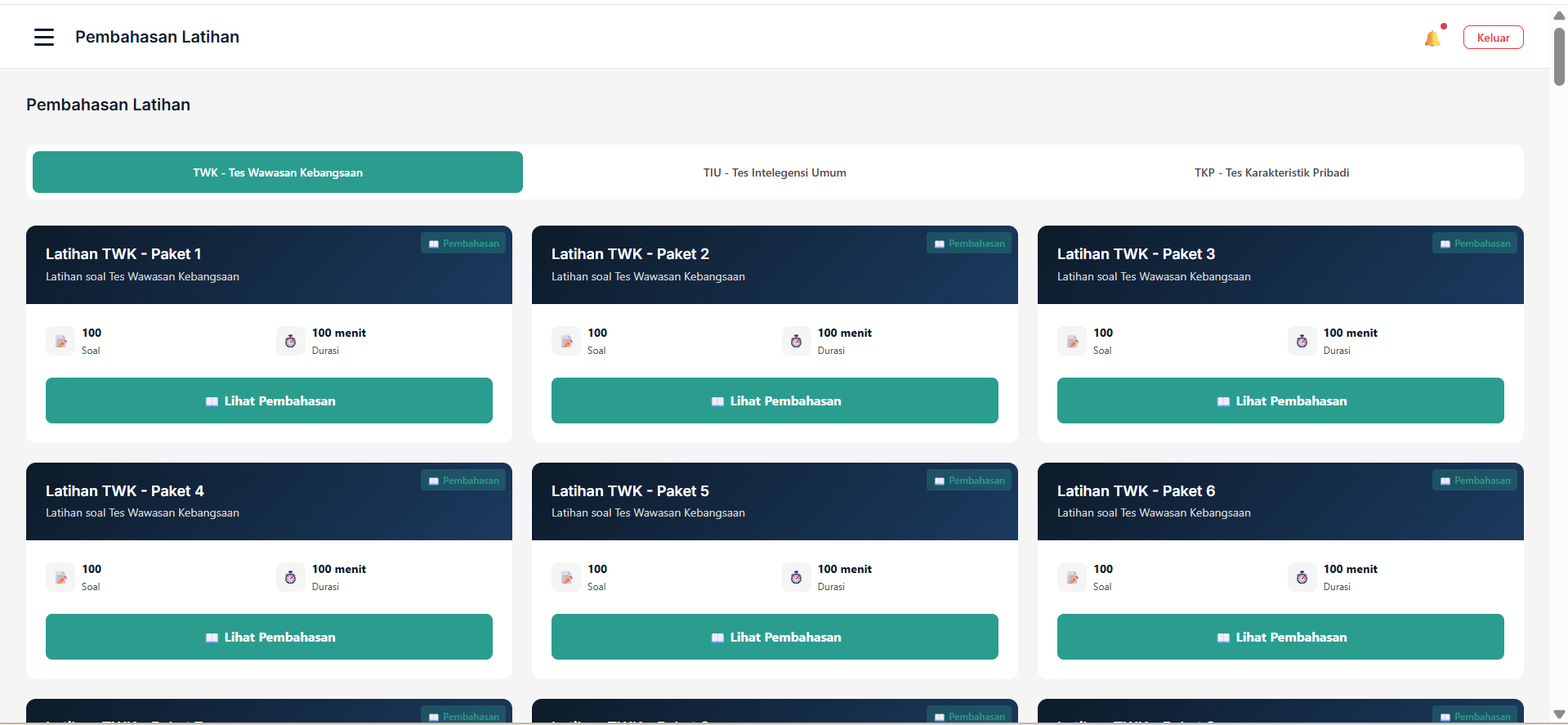1568x725 pixels.
Task: Click the Durasi stopwatch icon in Paket 4
Action: click(x=290, y=577)
